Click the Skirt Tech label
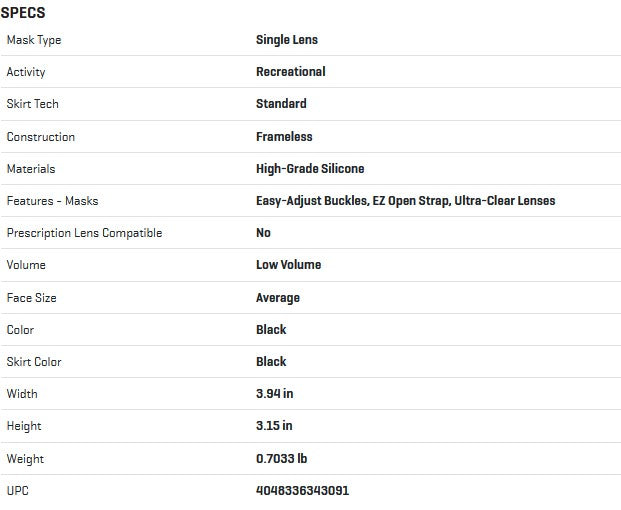621x510 pixels. pyautogui.click(x=32, y=104)
